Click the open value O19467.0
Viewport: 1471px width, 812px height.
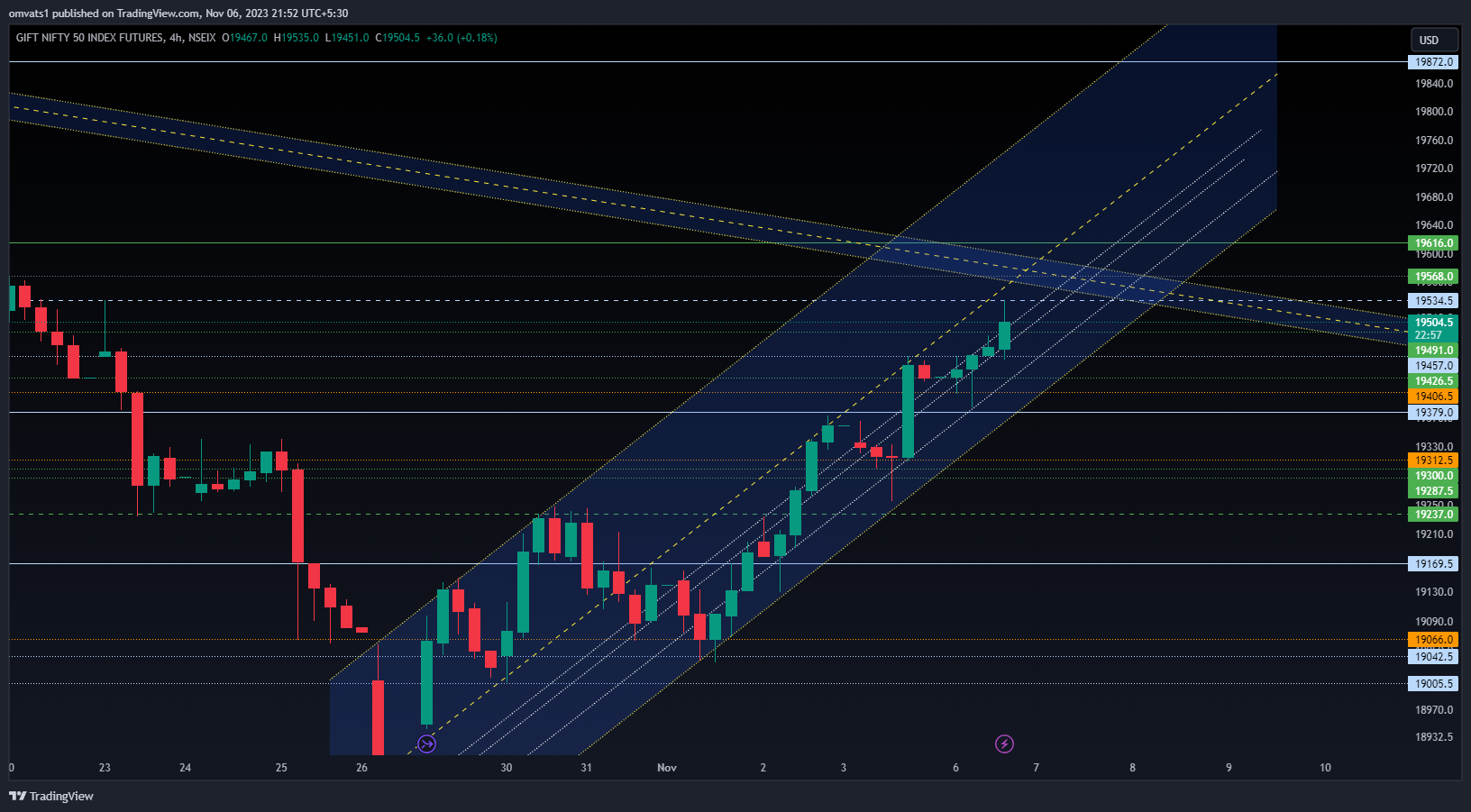click(245, 38)
